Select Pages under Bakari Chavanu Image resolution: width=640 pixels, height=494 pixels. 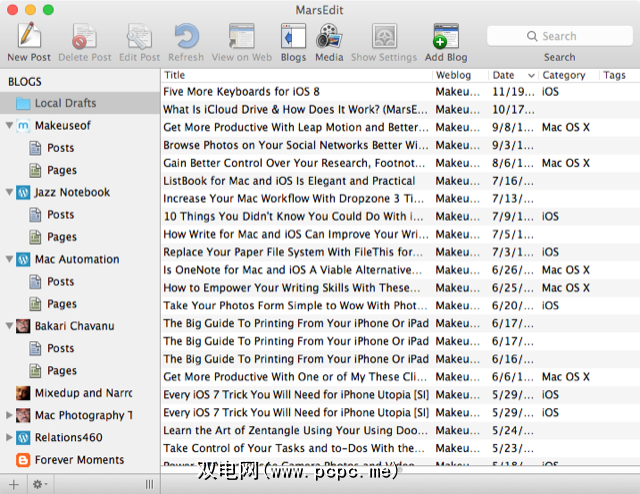61,371
